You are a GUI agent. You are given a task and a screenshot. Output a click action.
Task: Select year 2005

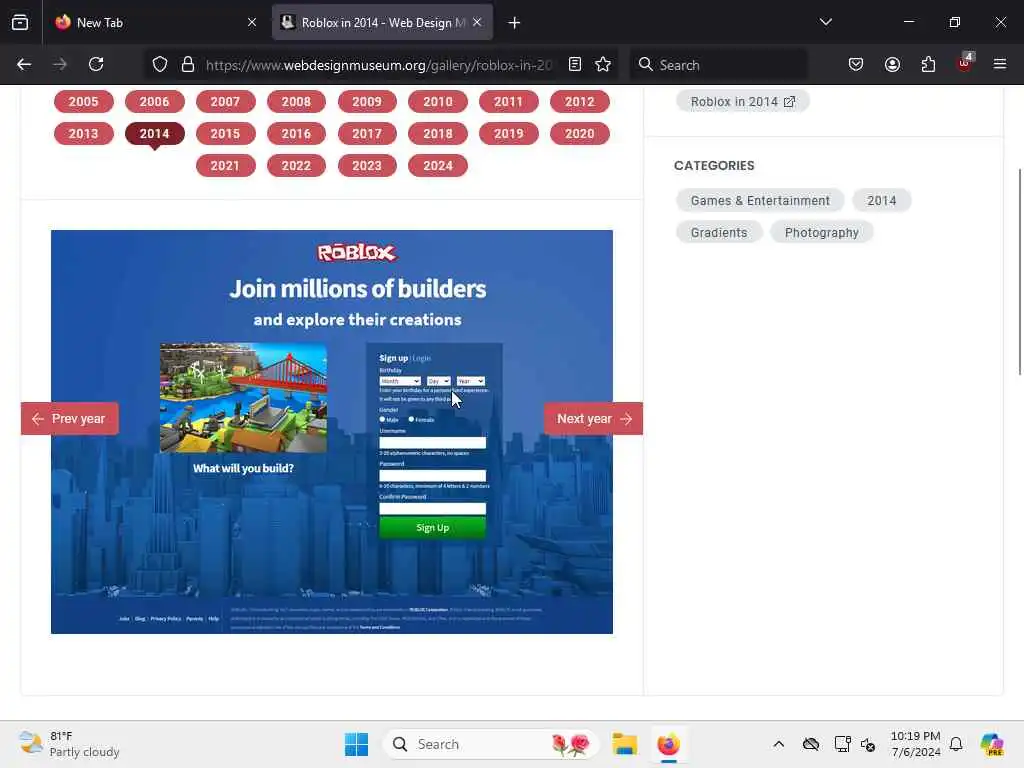84,101
